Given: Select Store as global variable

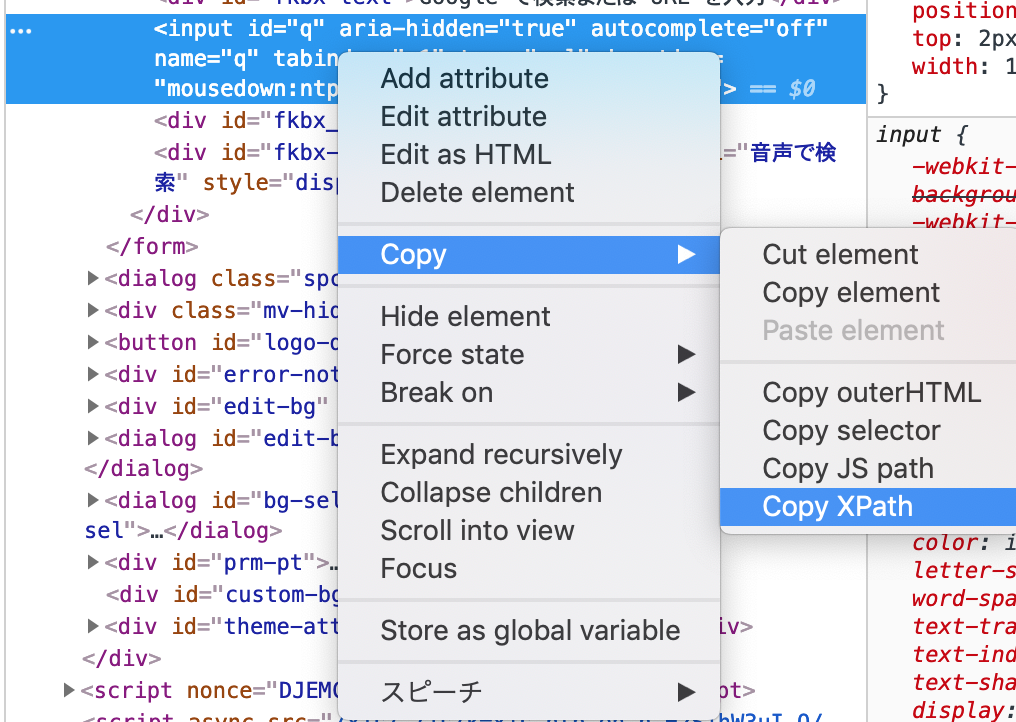Looking at the screenshot, I should pos(530,630).
